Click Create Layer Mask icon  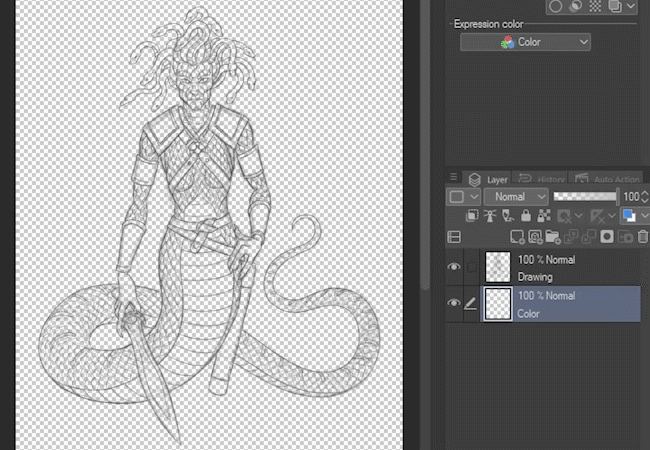[607, 237]
